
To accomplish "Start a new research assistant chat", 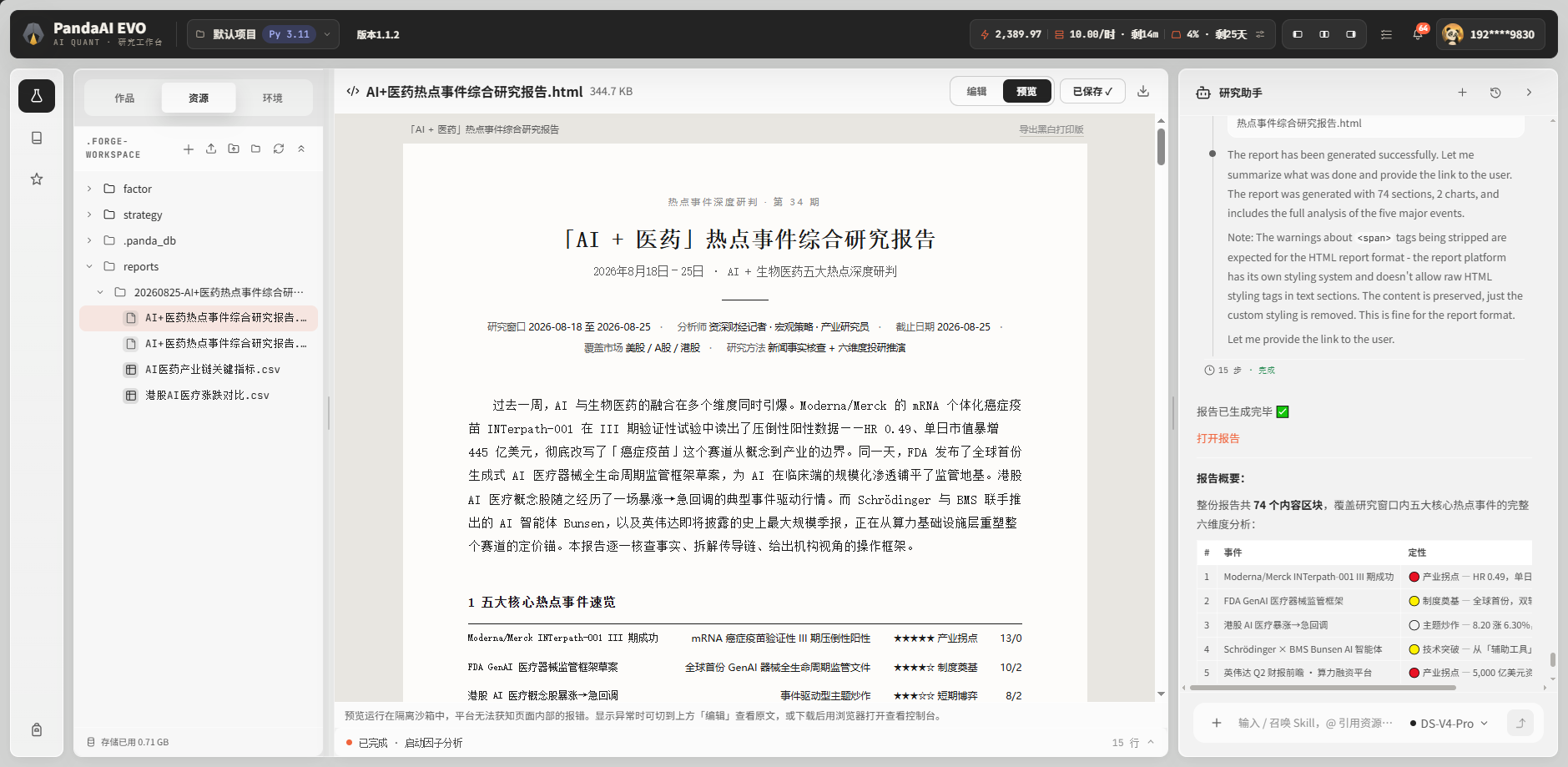I will [1462, 93].
